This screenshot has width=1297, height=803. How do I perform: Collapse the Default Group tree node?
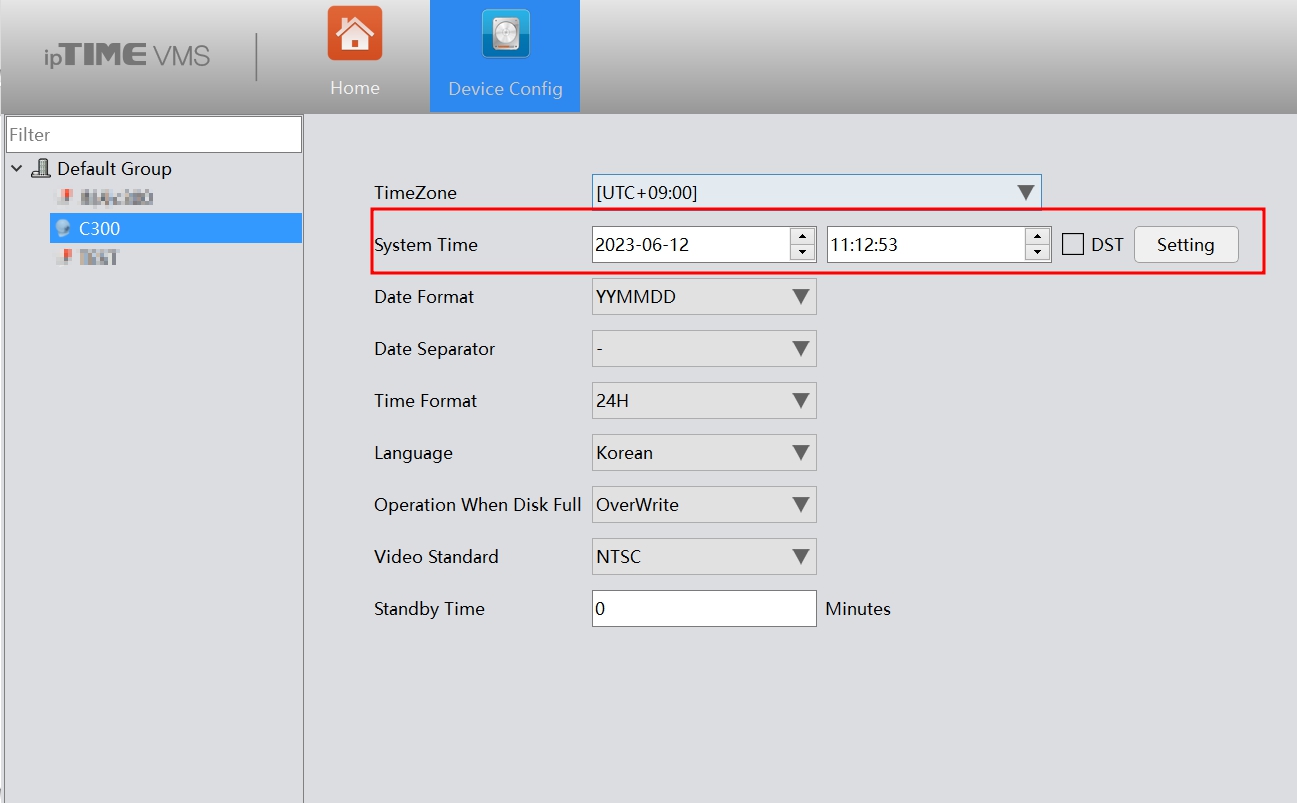(17, 168)
